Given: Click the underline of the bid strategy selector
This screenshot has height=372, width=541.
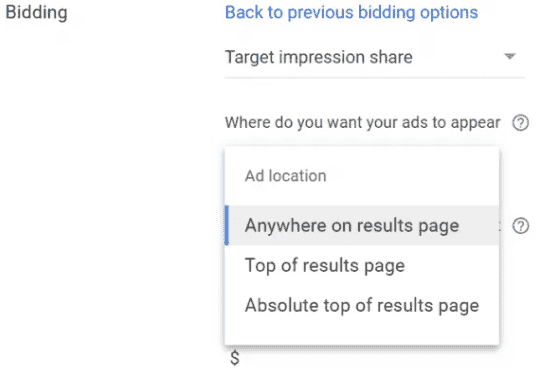Looking at the screenshot, I should click(x=375, y=78).
